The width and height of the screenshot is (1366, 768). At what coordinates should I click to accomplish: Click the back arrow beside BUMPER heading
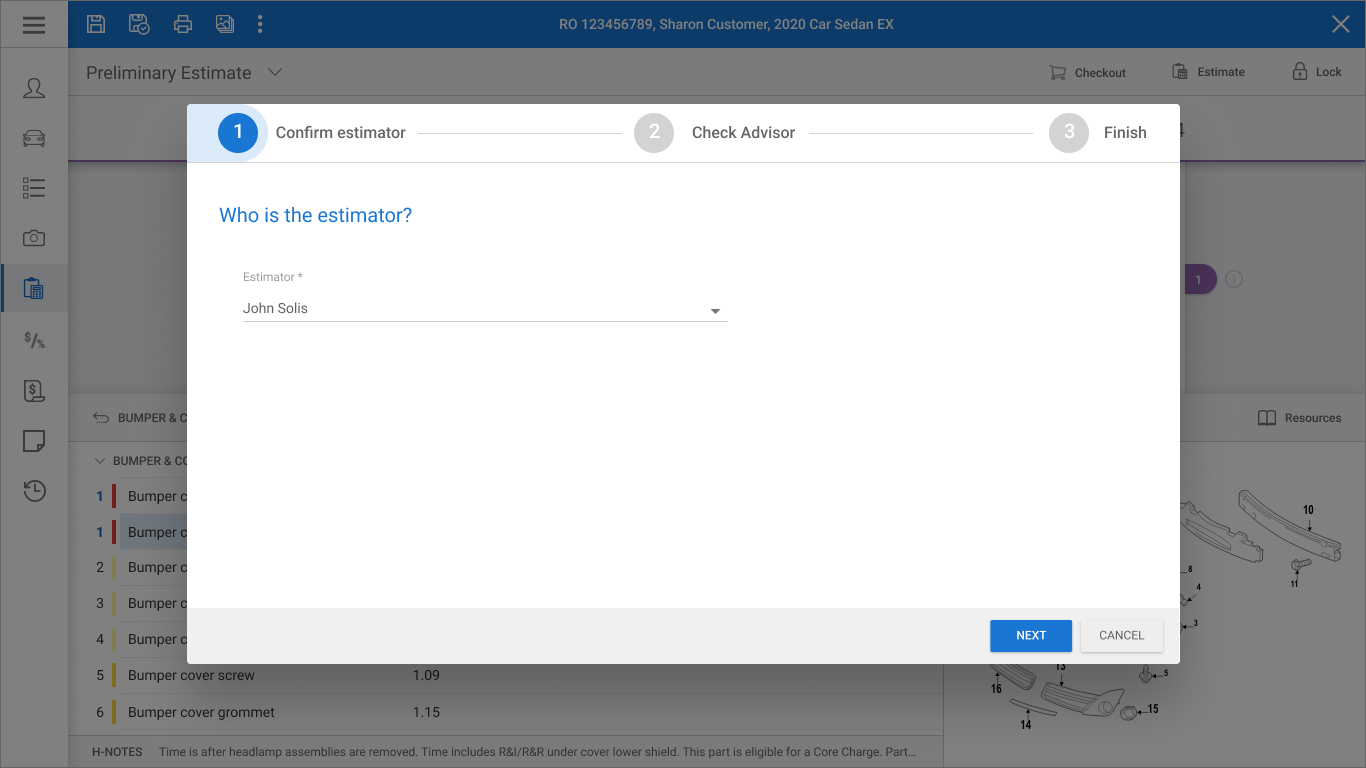101,418
